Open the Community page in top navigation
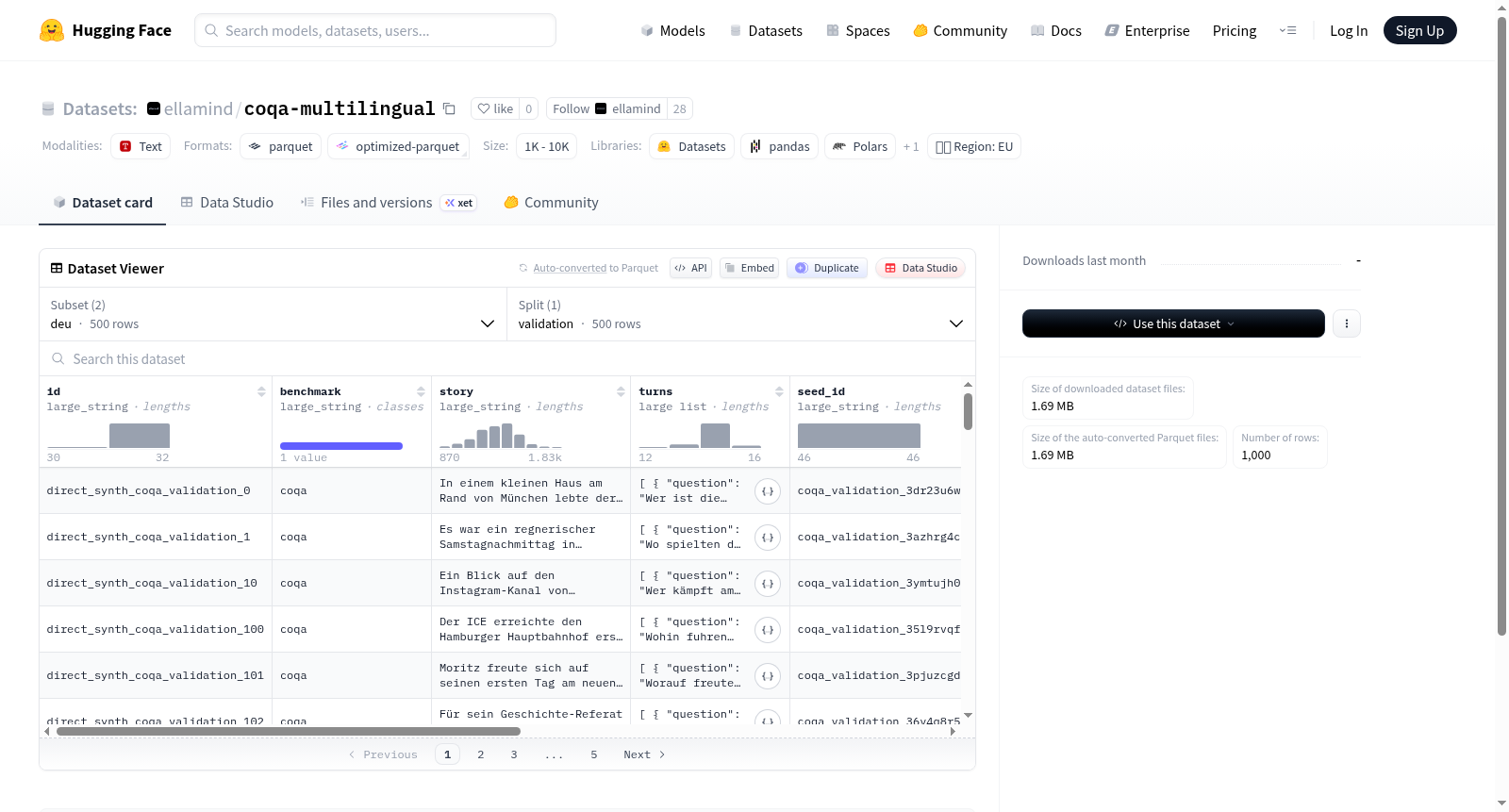Screen dimensions: 1509x812 point(960,31)
